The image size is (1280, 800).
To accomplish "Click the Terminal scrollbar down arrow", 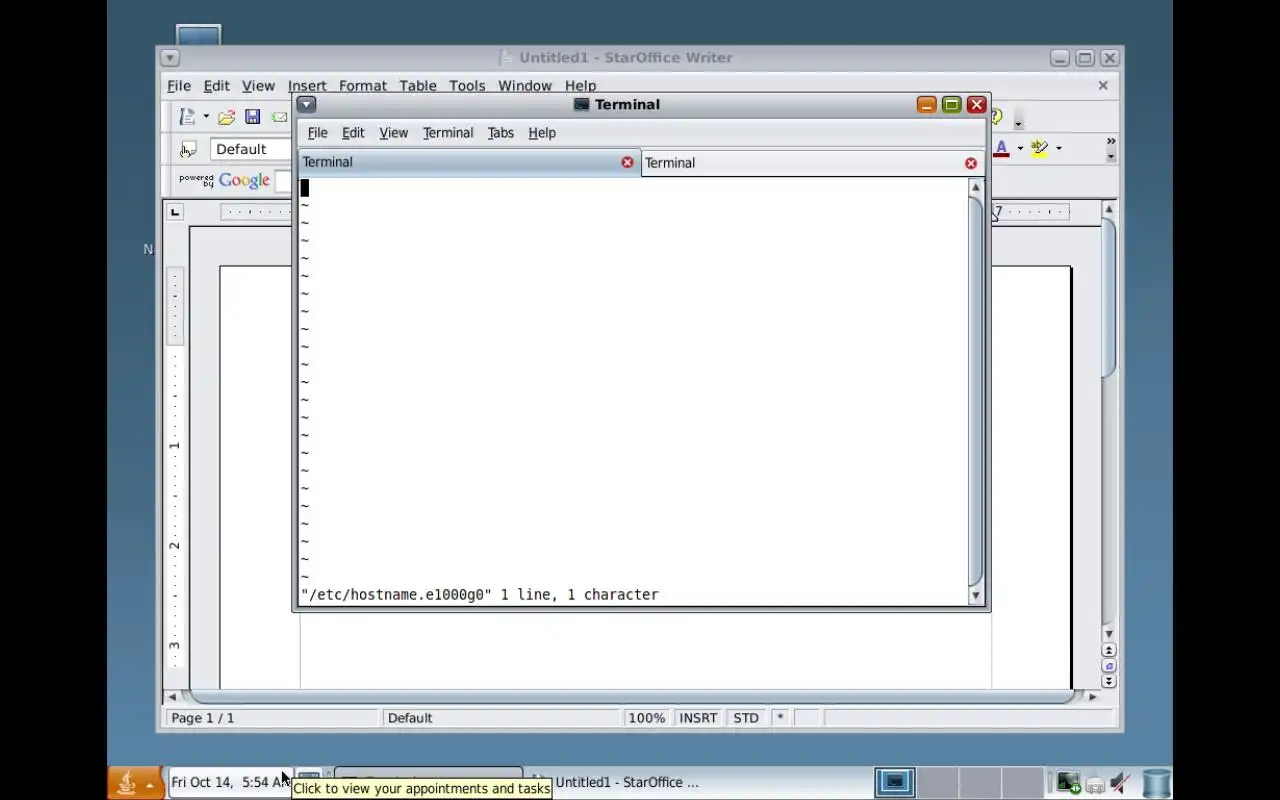I will pos(976,596).
